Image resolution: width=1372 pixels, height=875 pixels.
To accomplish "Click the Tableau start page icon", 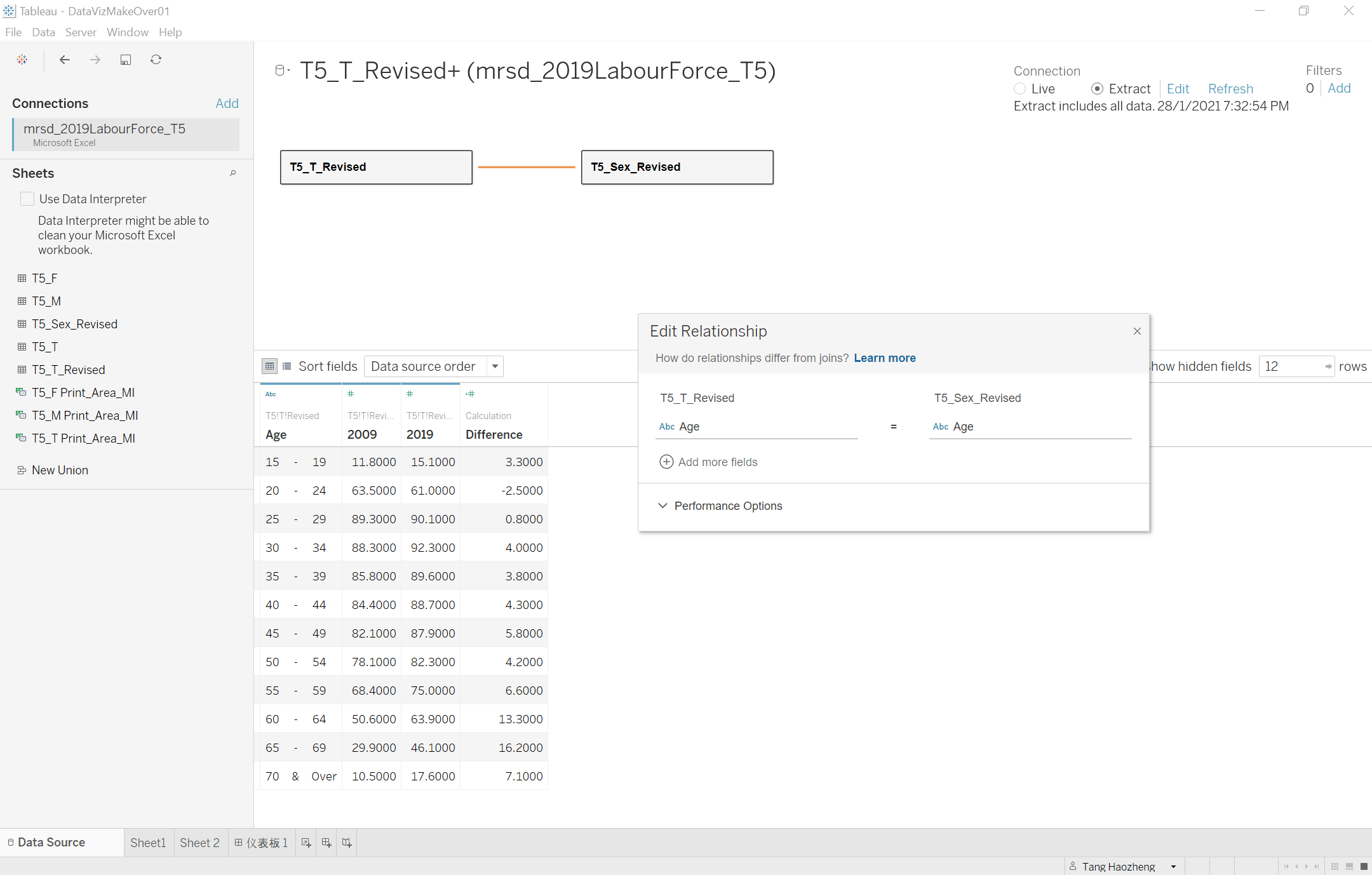I will (22, 60).
